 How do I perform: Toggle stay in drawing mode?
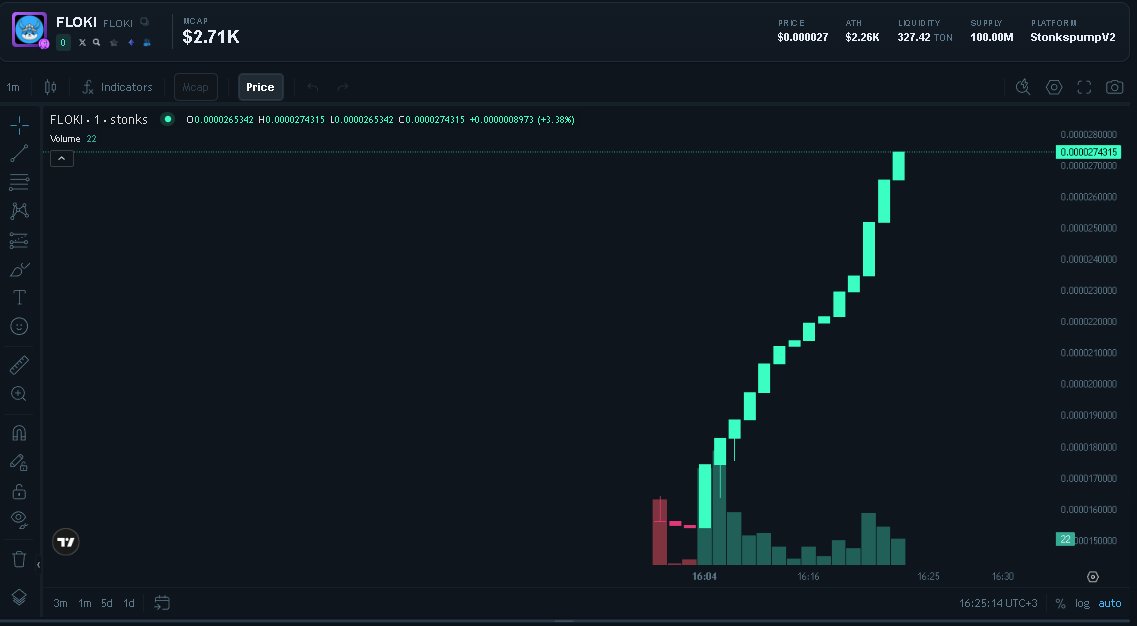coord(20,462)
